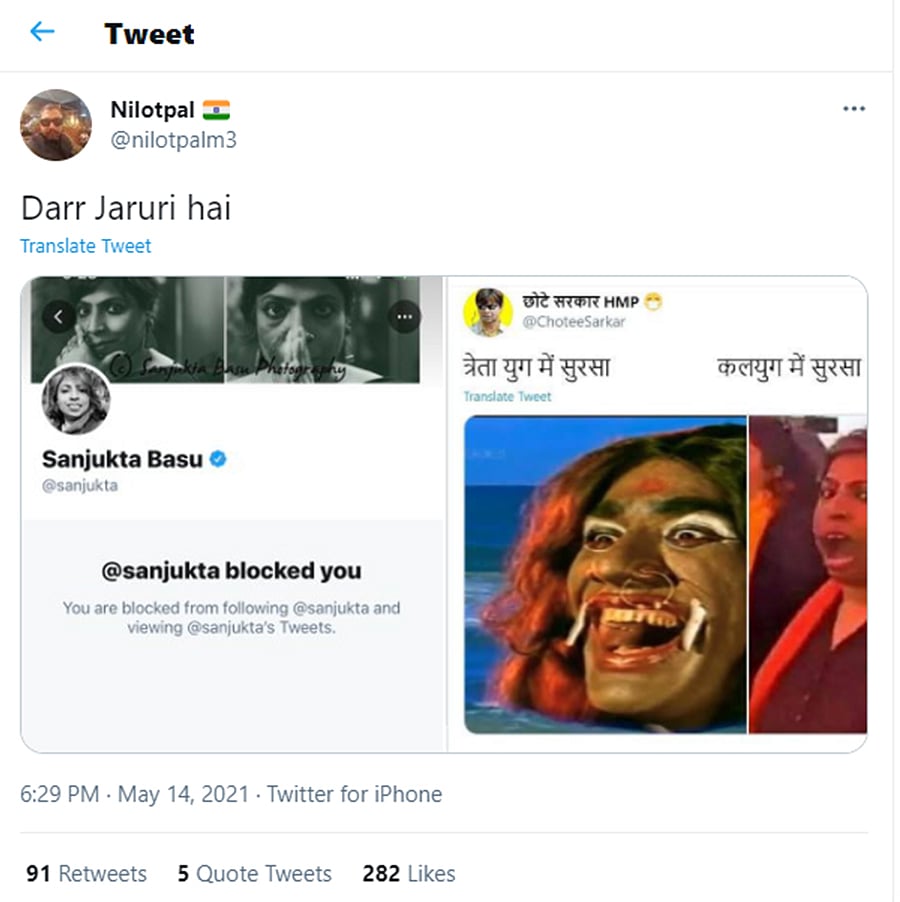Show the 282 Likes list

409,873
